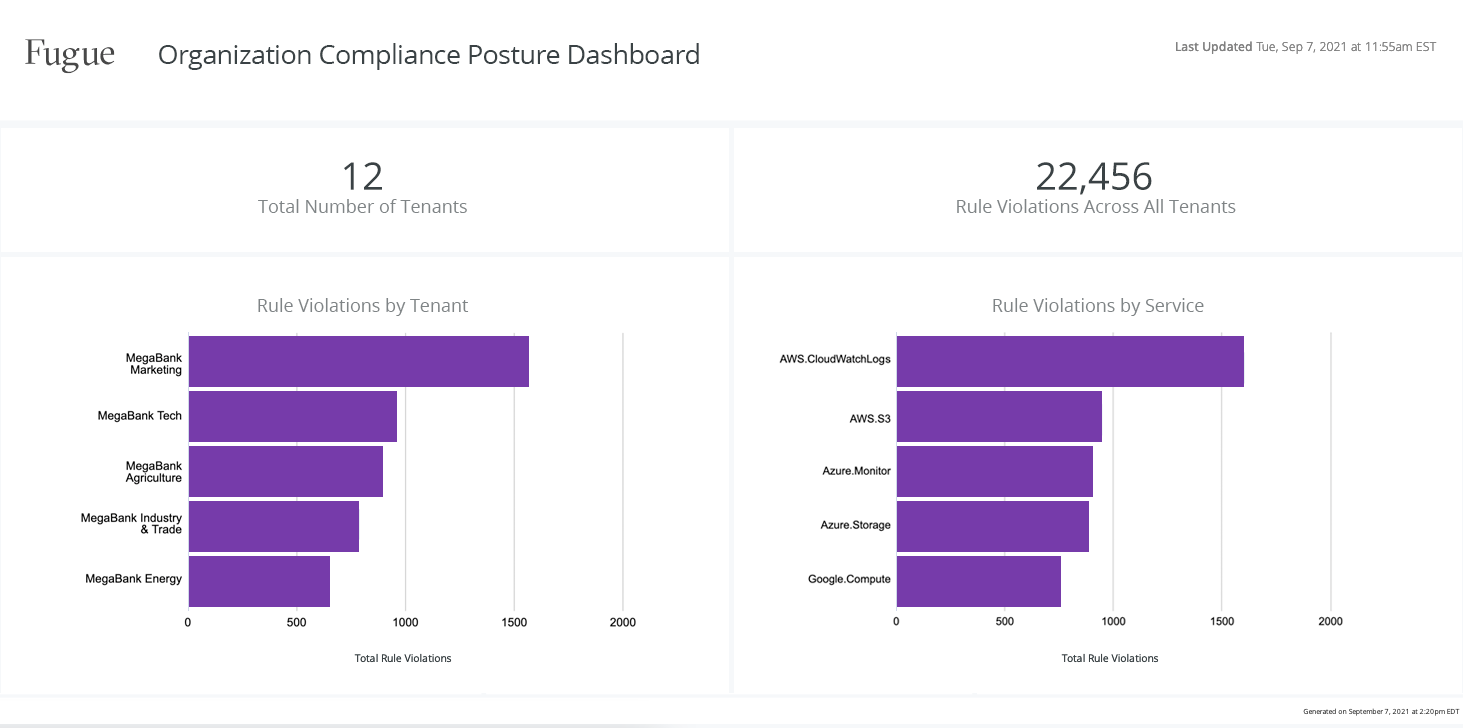Click the Fugue logo
The width and height of the screenshot is (1463, 728).
pyautogui.click(x=70, y=55)
